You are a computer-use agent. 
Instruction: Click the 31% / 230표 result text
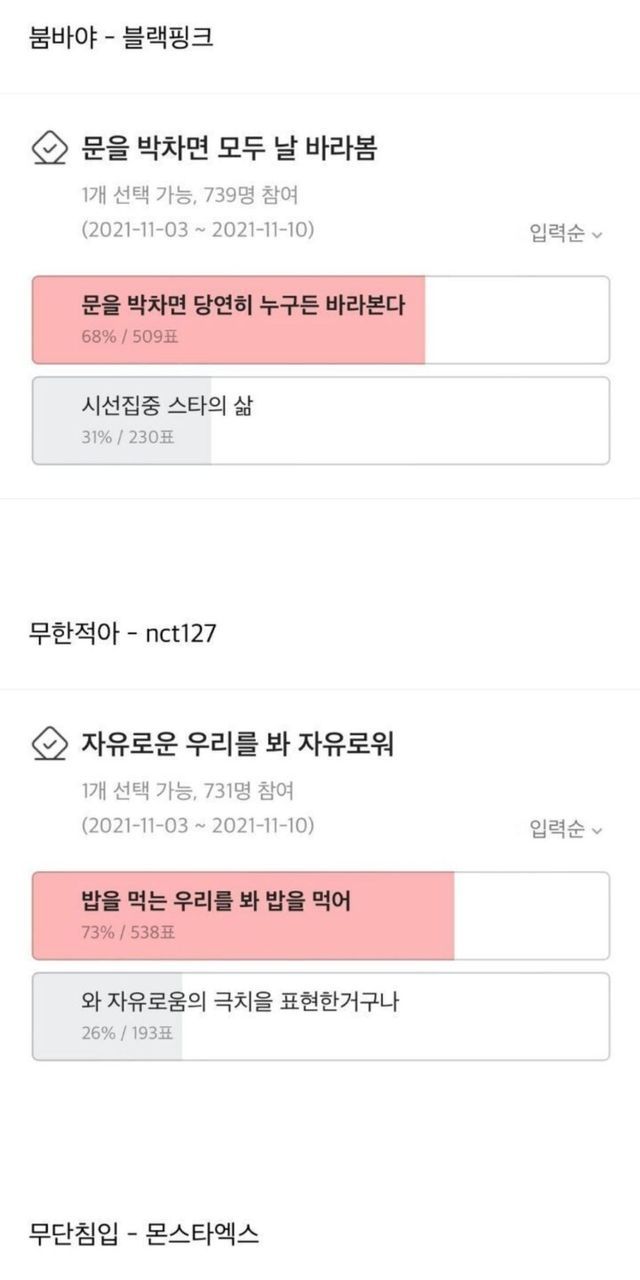tap(127, 437)
